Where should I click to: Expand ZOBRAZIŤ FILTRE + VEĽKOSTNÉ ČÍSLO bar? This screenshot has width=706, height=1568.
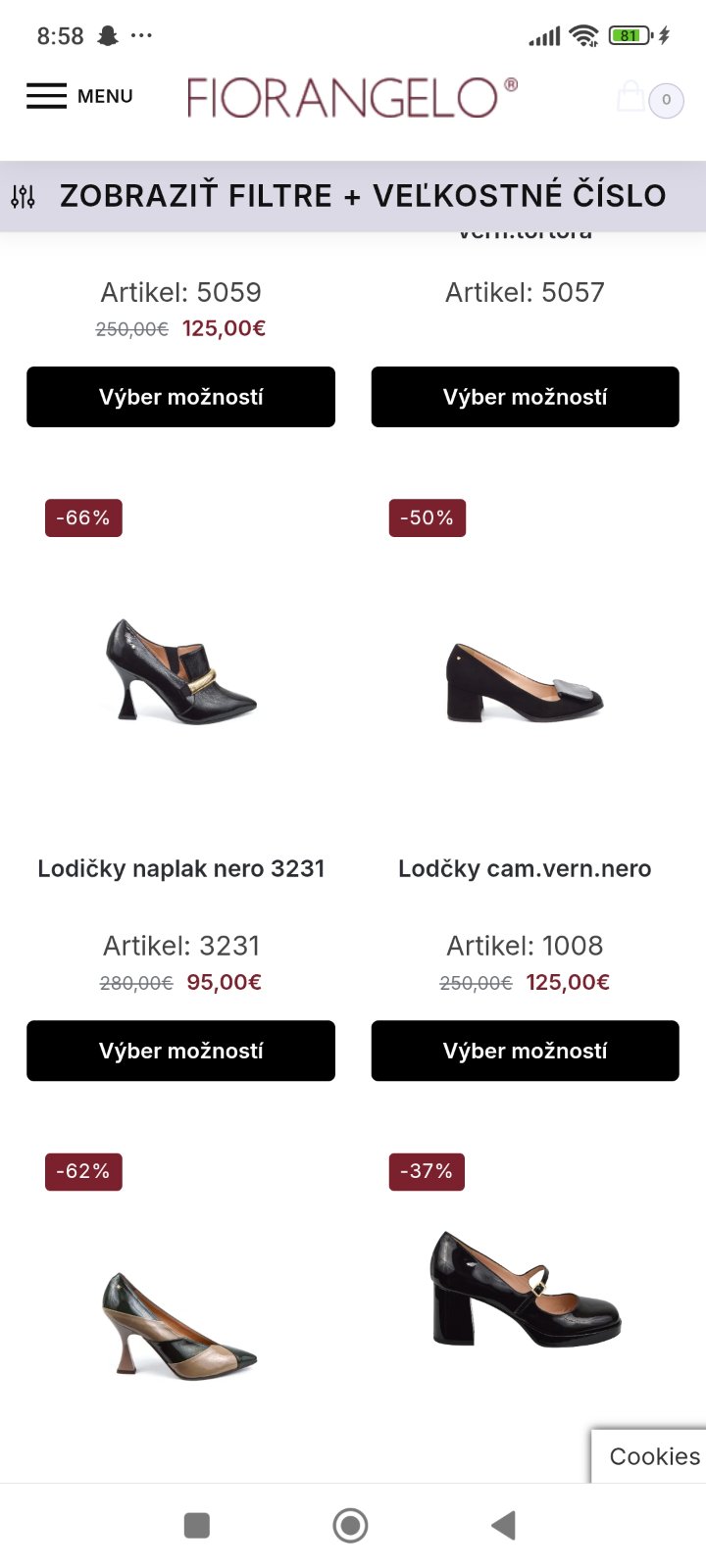[x=363, y=196]
